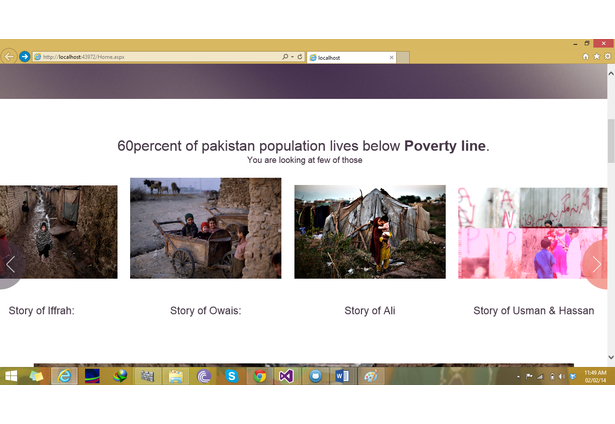The width and height of the screenshot is (615, 424).
Task: Open the blue round cat-face taskbar icon
Action: tap(315, 376)
